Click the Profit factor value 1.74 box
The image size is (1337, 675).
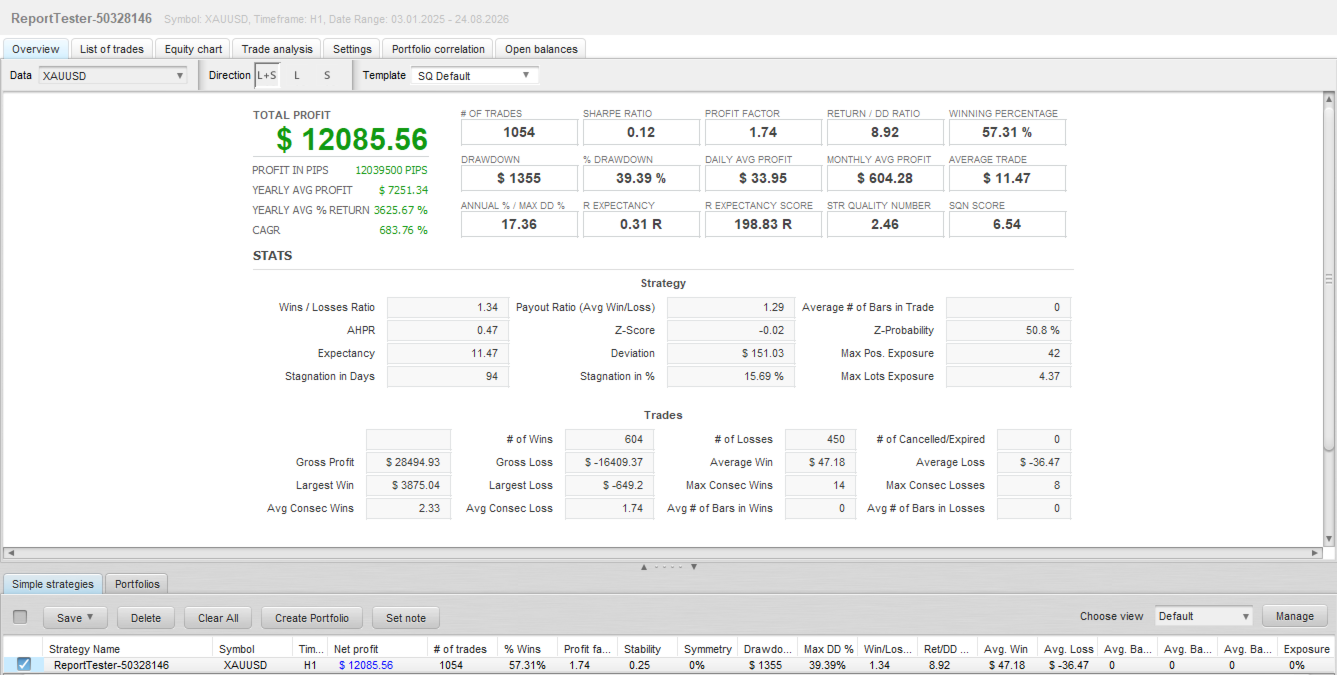763,132
